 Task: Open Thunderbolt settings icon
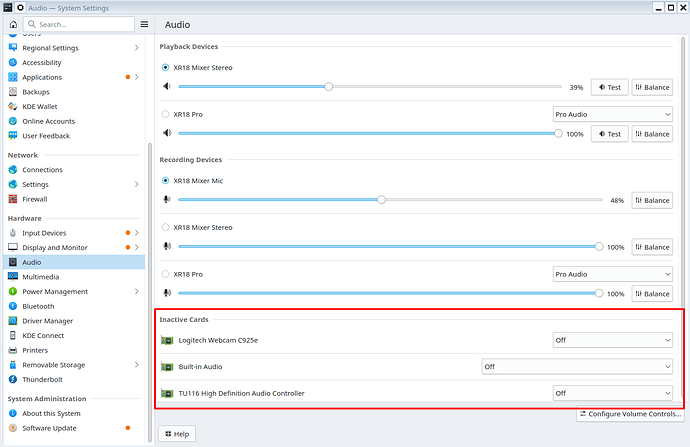[x=13, y=379]
